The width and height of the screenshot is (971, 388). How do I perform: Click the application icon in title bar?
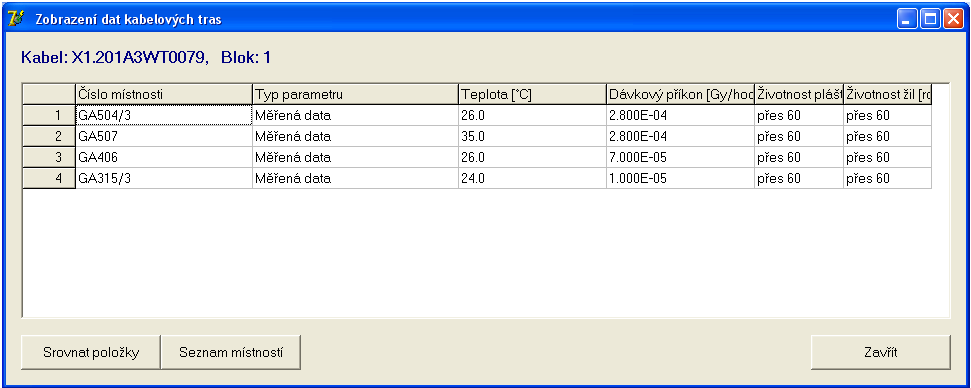(16, 19)
